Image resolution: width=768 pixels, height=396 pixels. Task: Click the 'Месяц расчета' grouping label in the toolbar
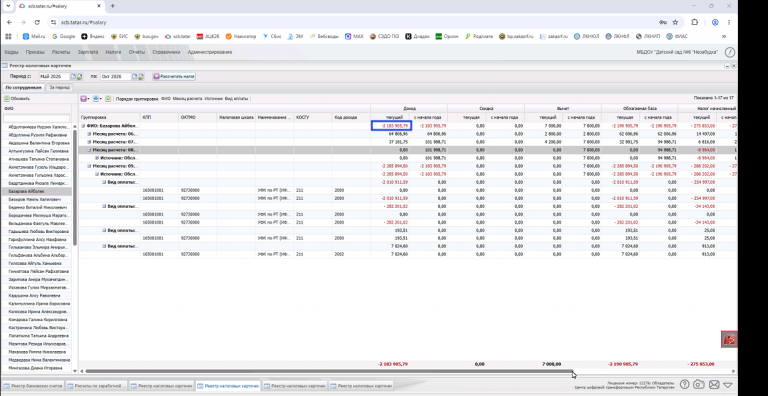[187, 99]
